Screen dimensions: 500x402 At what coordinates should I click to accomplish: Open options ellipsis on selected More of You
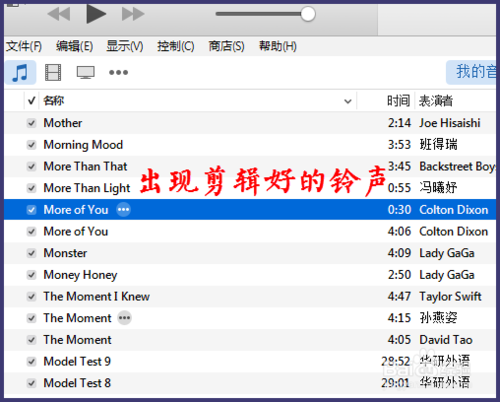click(123, 210)
